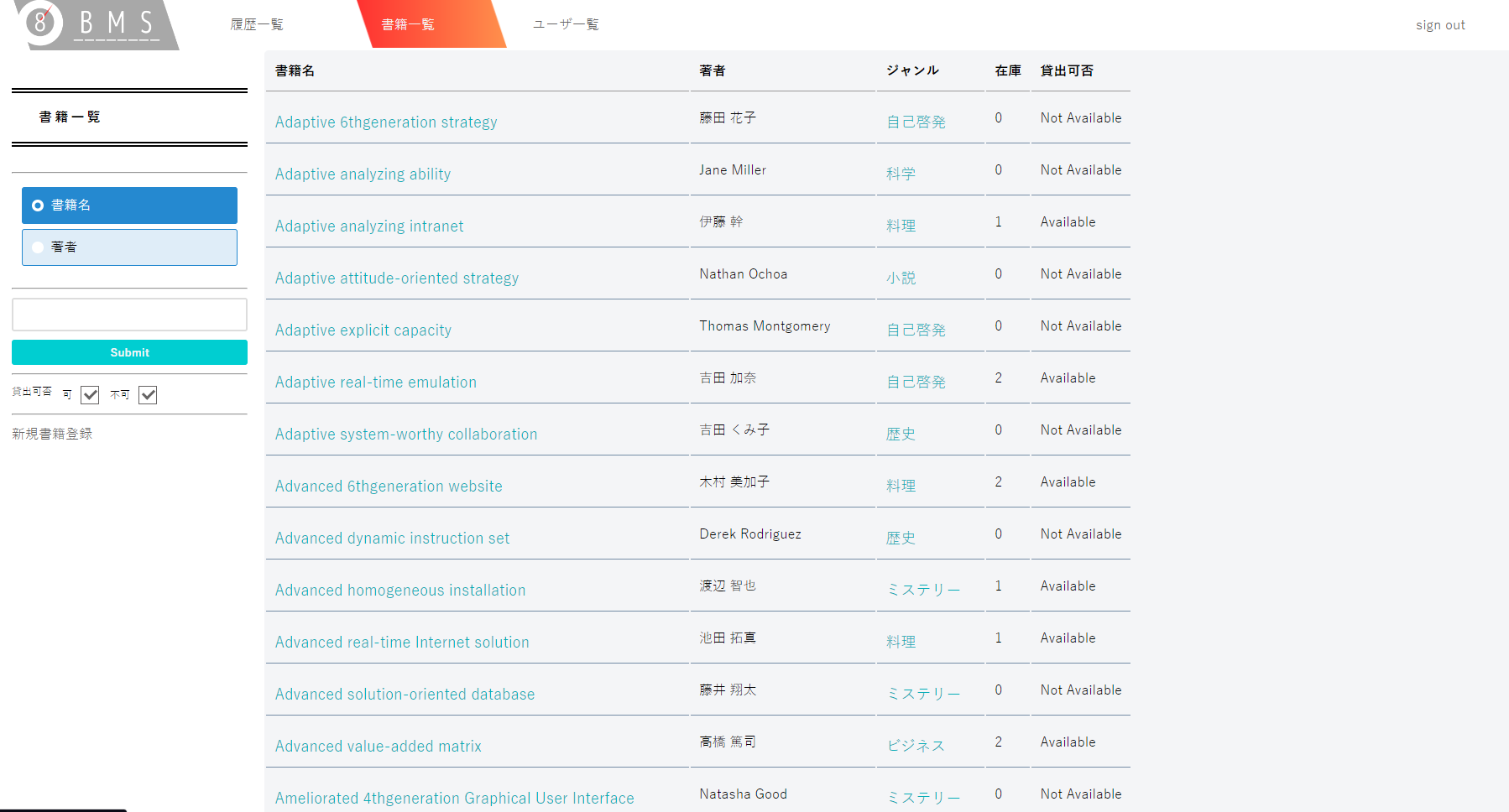This screenshot has height=812, width=1509.
Task: Focus the search text field
Action: coord(129,315)
